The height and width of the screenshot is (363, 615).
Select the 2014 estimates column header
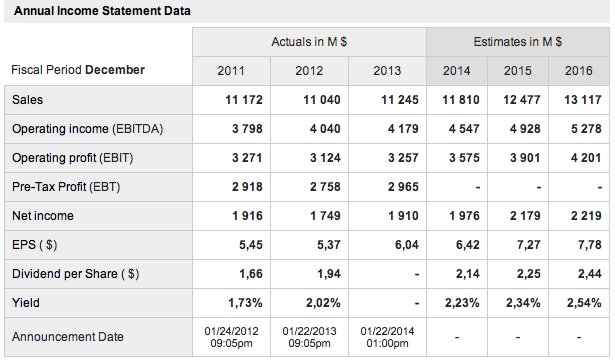[457, 71]
